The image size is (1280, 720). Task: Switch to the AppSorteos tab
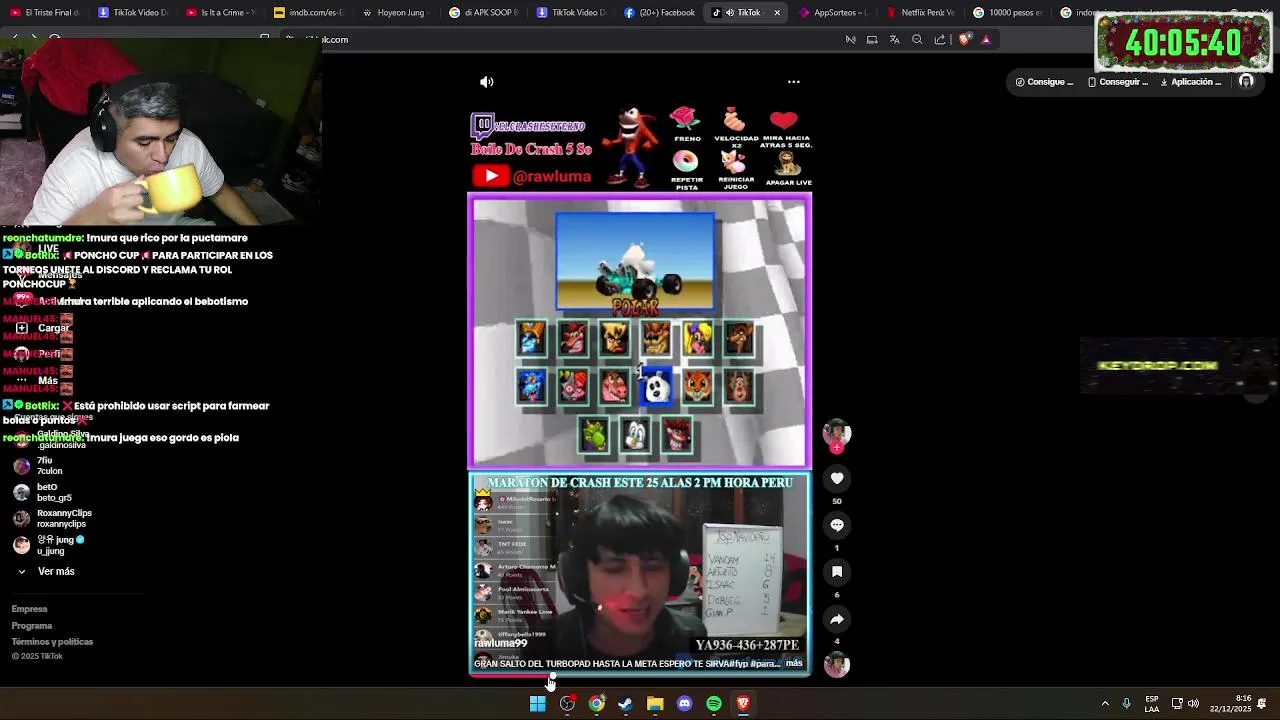(833, 13)
